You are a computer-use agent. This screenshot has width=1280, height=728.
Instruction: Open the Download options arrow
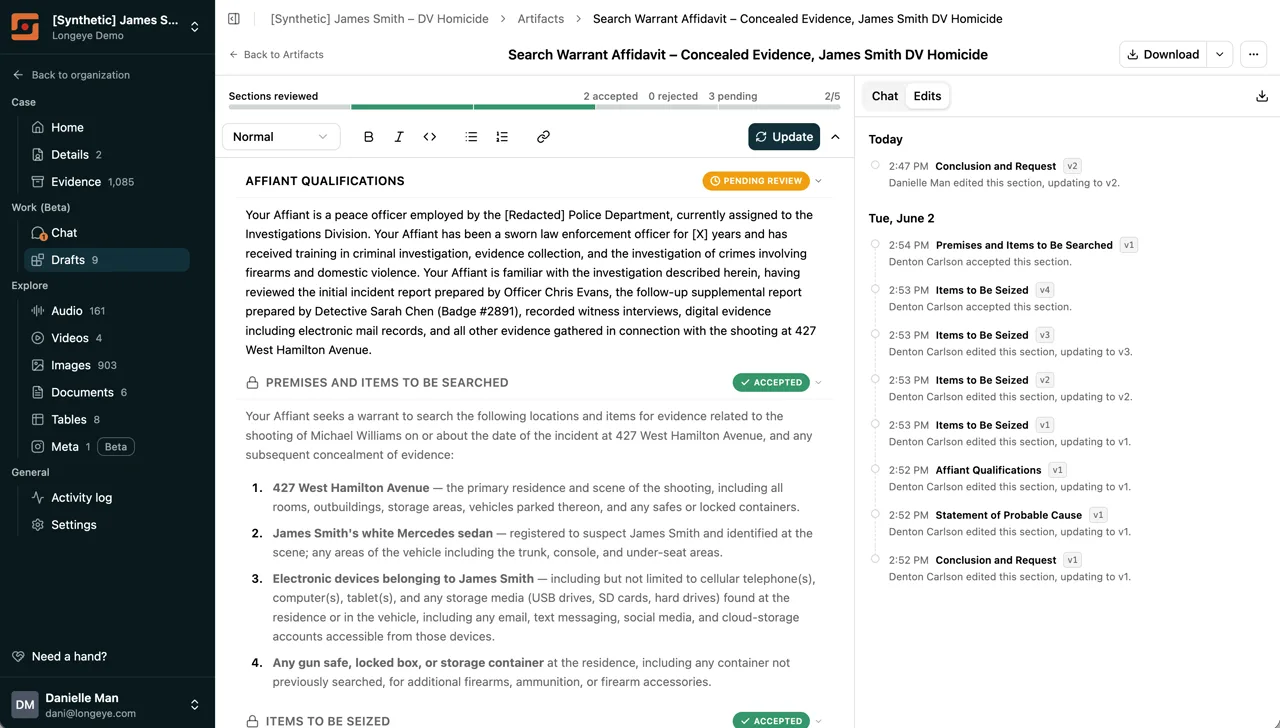pos(1220,55)
